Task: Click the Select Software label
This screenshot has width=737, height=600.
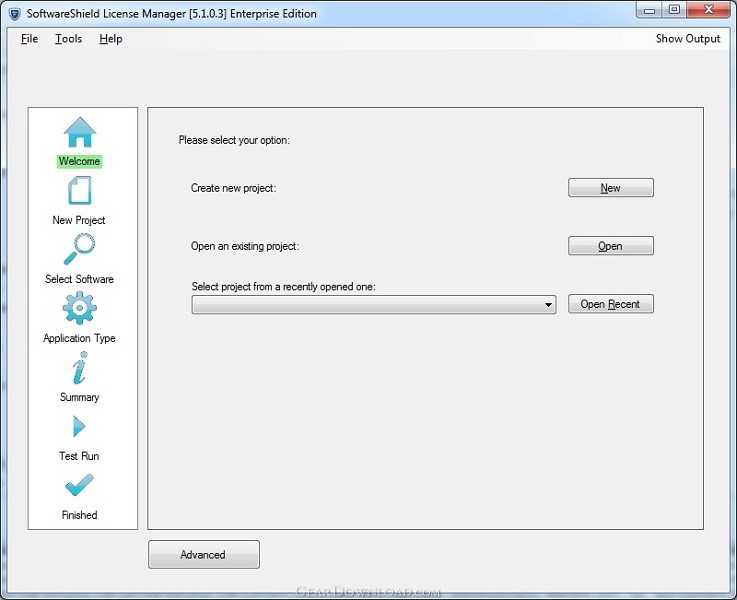Action: pyautogui.click(x=79, y=279)
